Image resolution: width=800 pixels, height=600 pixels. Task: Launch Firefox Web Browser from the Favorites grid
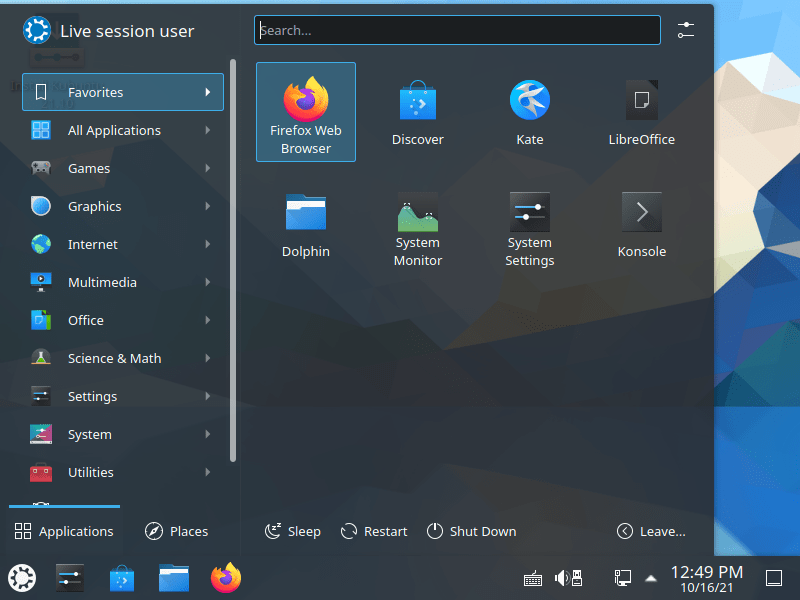(x=306, y=112)
